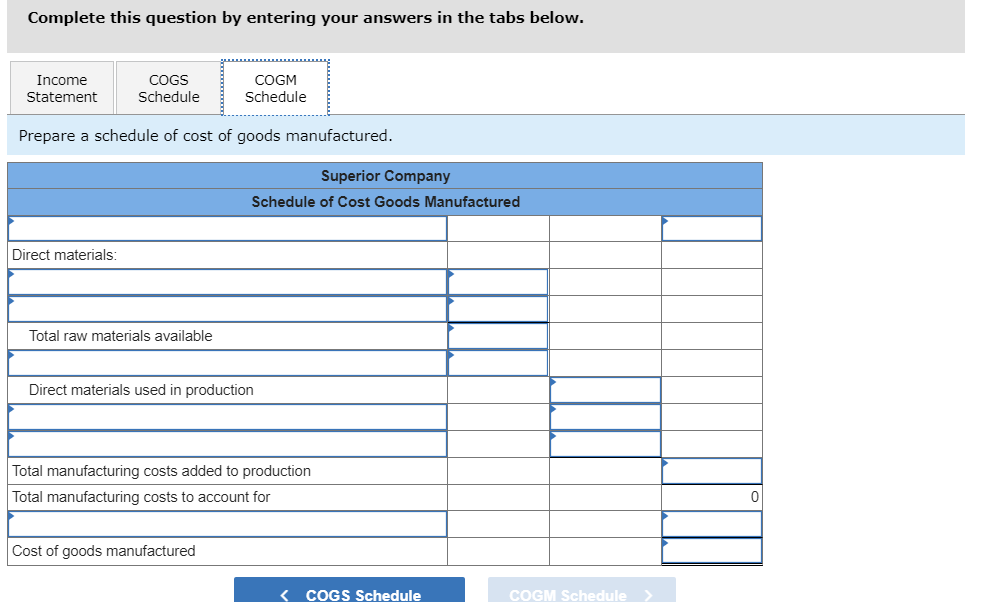Open amount dropdown beside Direct materials used in production
This screenshot has height=602, width=989.
tap(604, 389)
